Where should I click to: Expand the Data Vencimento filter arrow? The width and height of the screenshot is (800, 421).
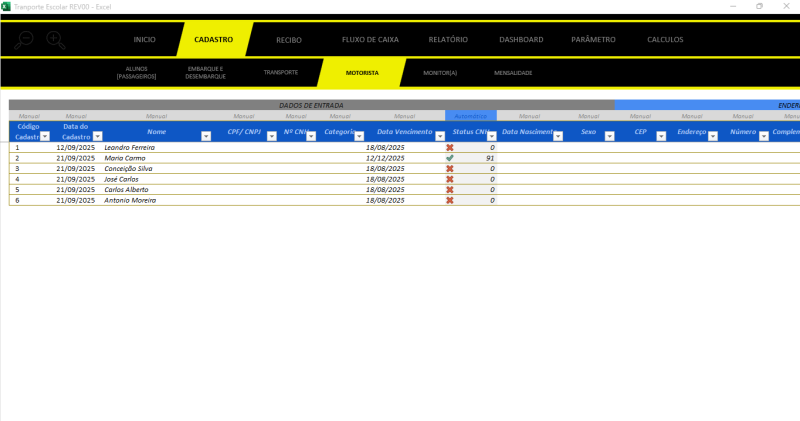coord(438,136)
